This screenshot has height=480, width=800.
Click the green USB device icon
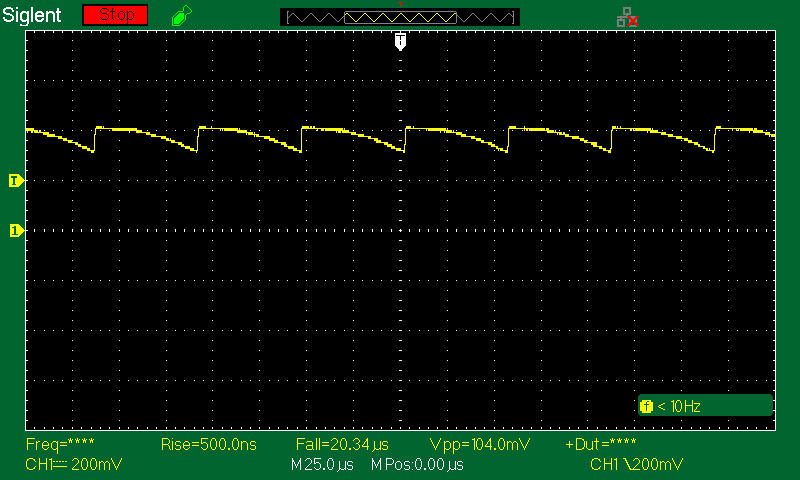[x=182, y=16]
